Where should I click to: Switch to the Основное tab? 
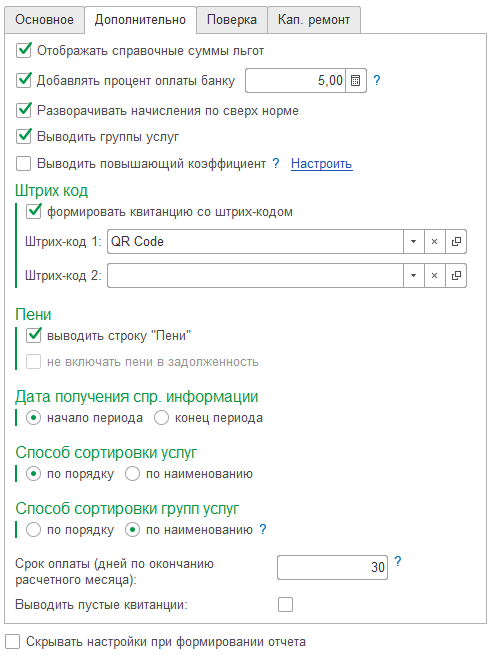point(44,20)
